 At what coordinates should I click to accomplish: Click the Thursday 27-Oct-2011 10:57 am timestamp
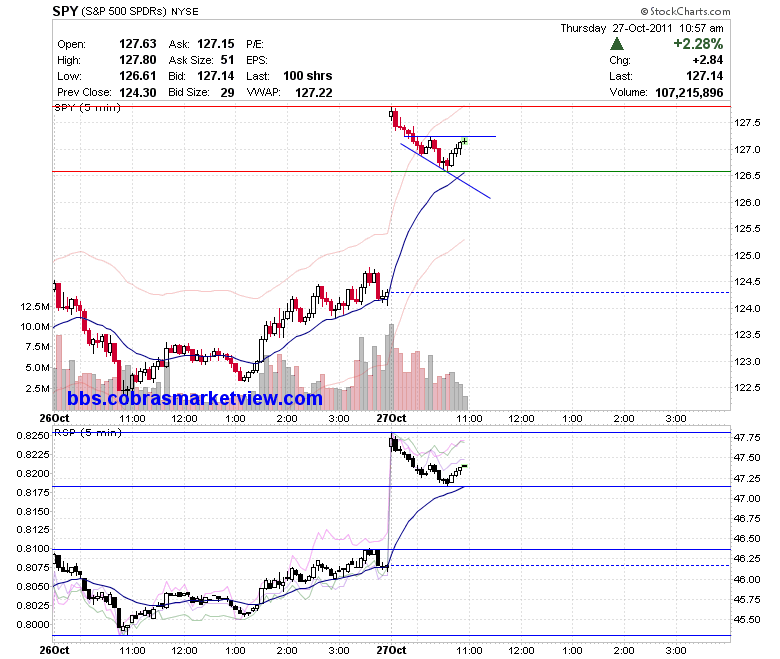[x=642, y=28]
